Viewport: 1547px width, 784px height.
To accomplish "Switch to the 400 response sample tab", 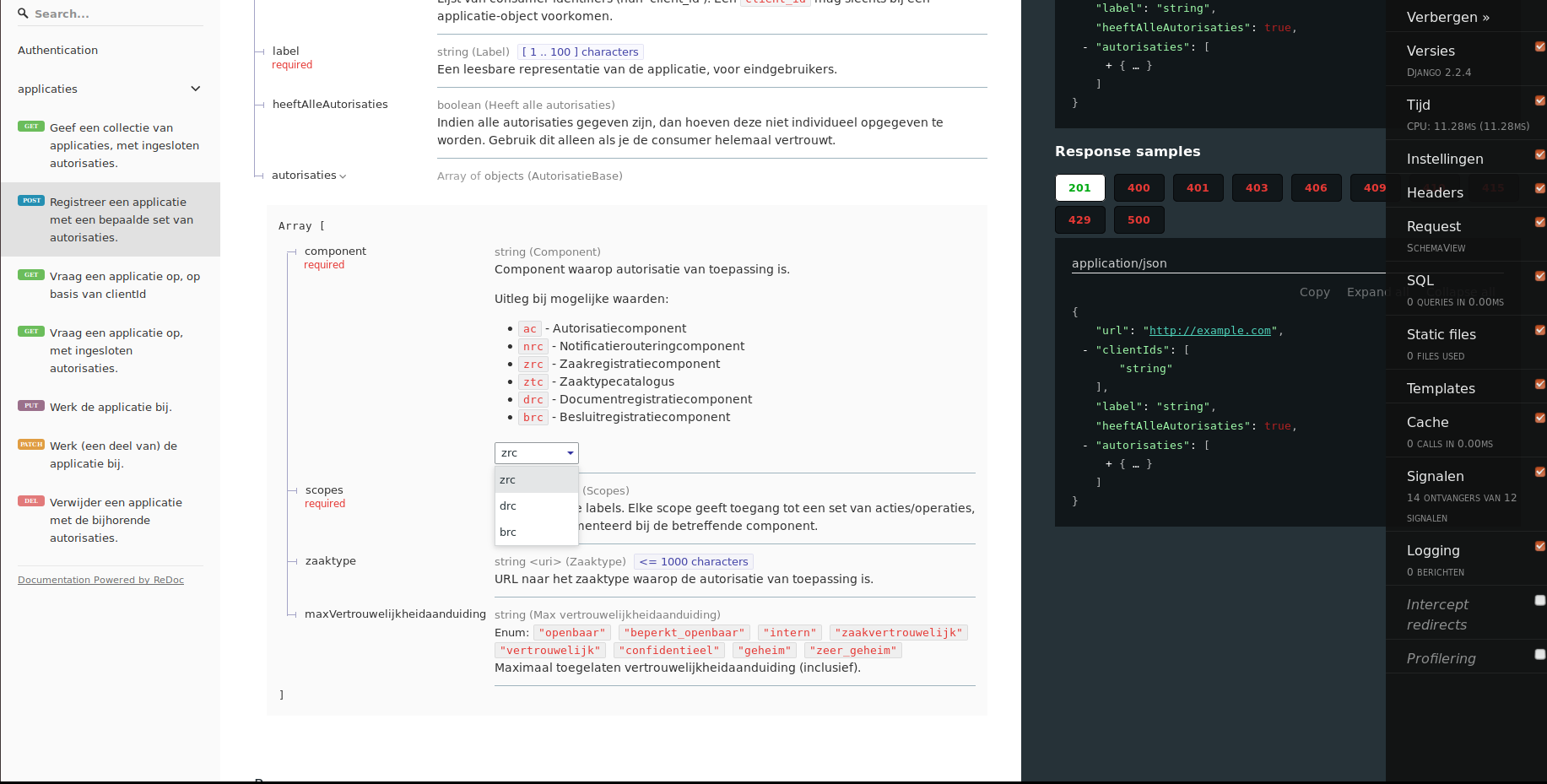I will pos(1139,187).
